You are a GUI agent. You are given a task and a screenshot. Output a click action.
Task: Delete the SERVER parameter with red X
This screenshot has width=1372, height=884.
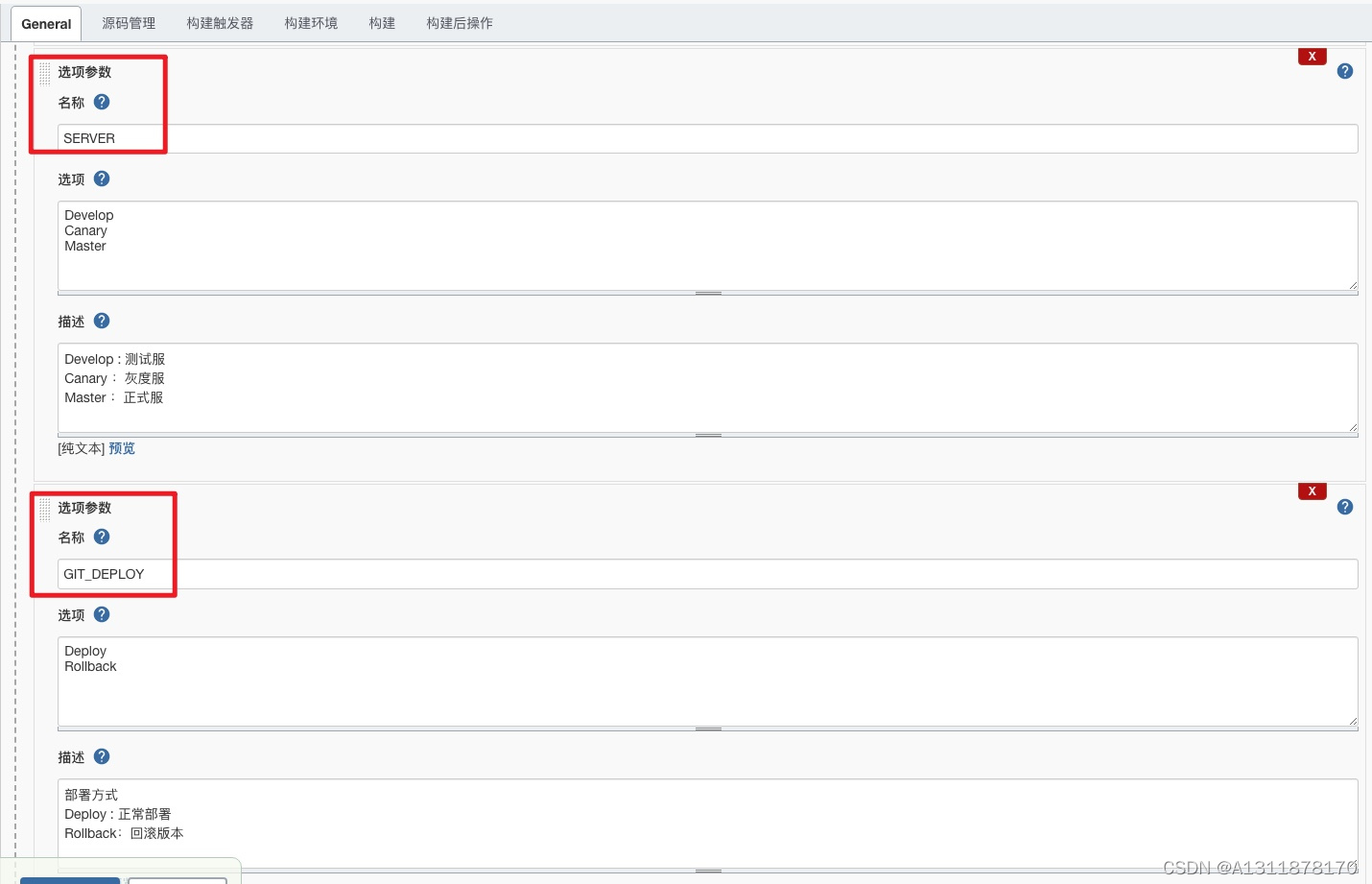pyautogui.click(x=1312, y=57)
